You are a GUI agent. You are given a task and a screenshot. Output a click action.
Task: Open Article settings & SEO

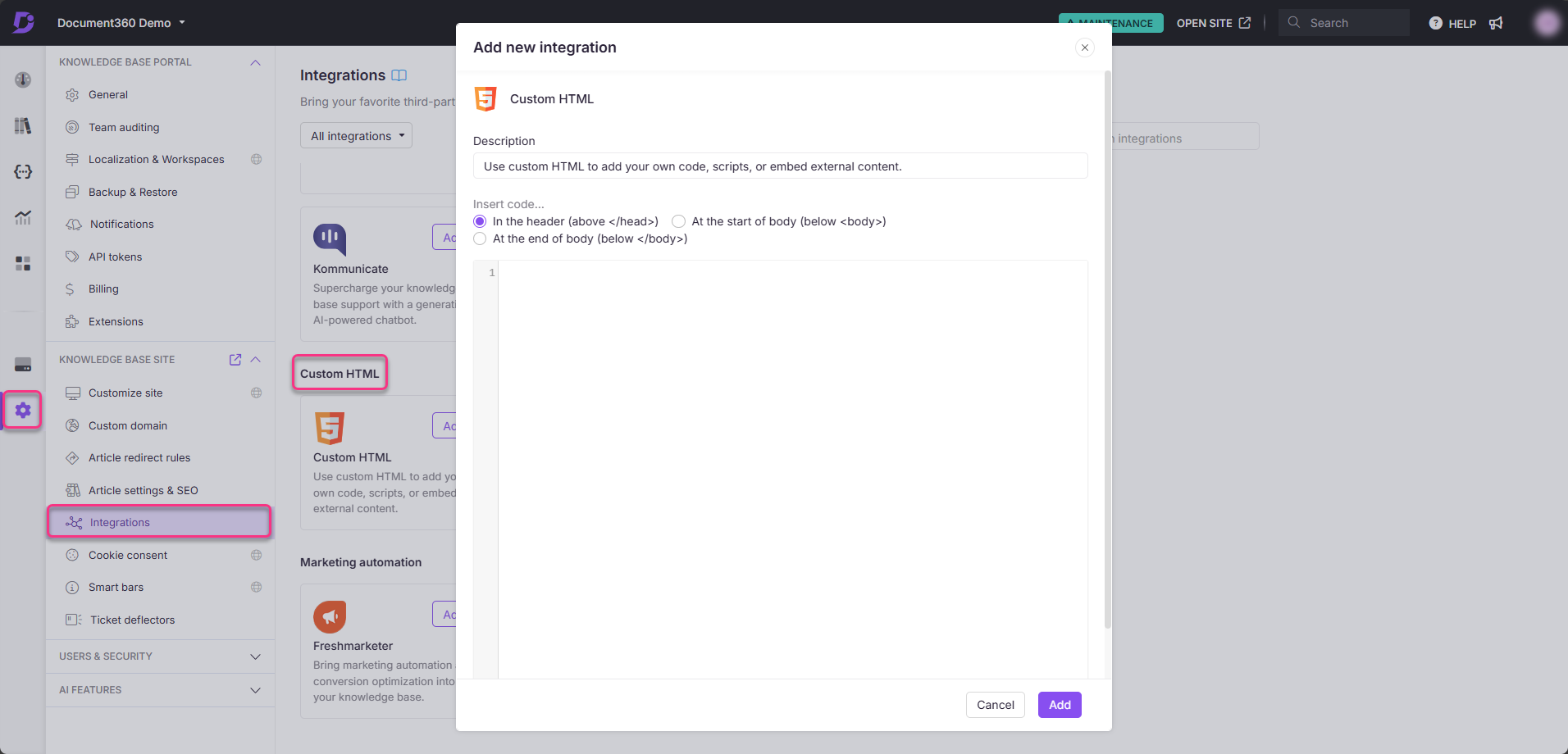[143, 489]
